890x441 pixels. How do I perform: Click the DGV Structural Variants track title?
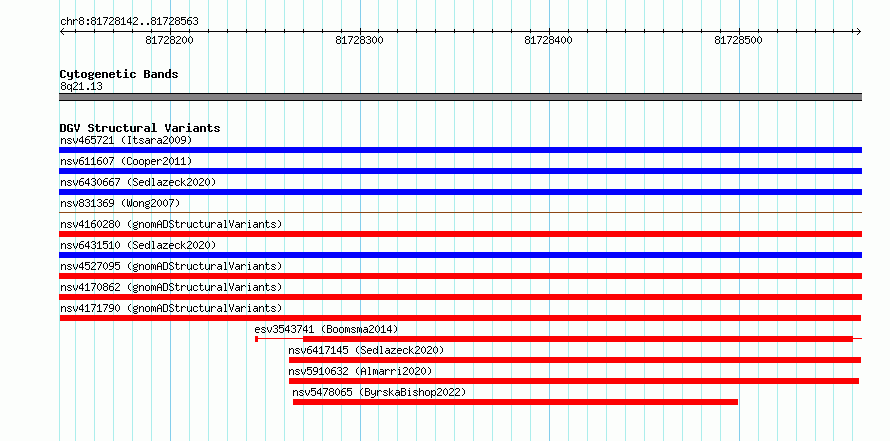point(140,128)
